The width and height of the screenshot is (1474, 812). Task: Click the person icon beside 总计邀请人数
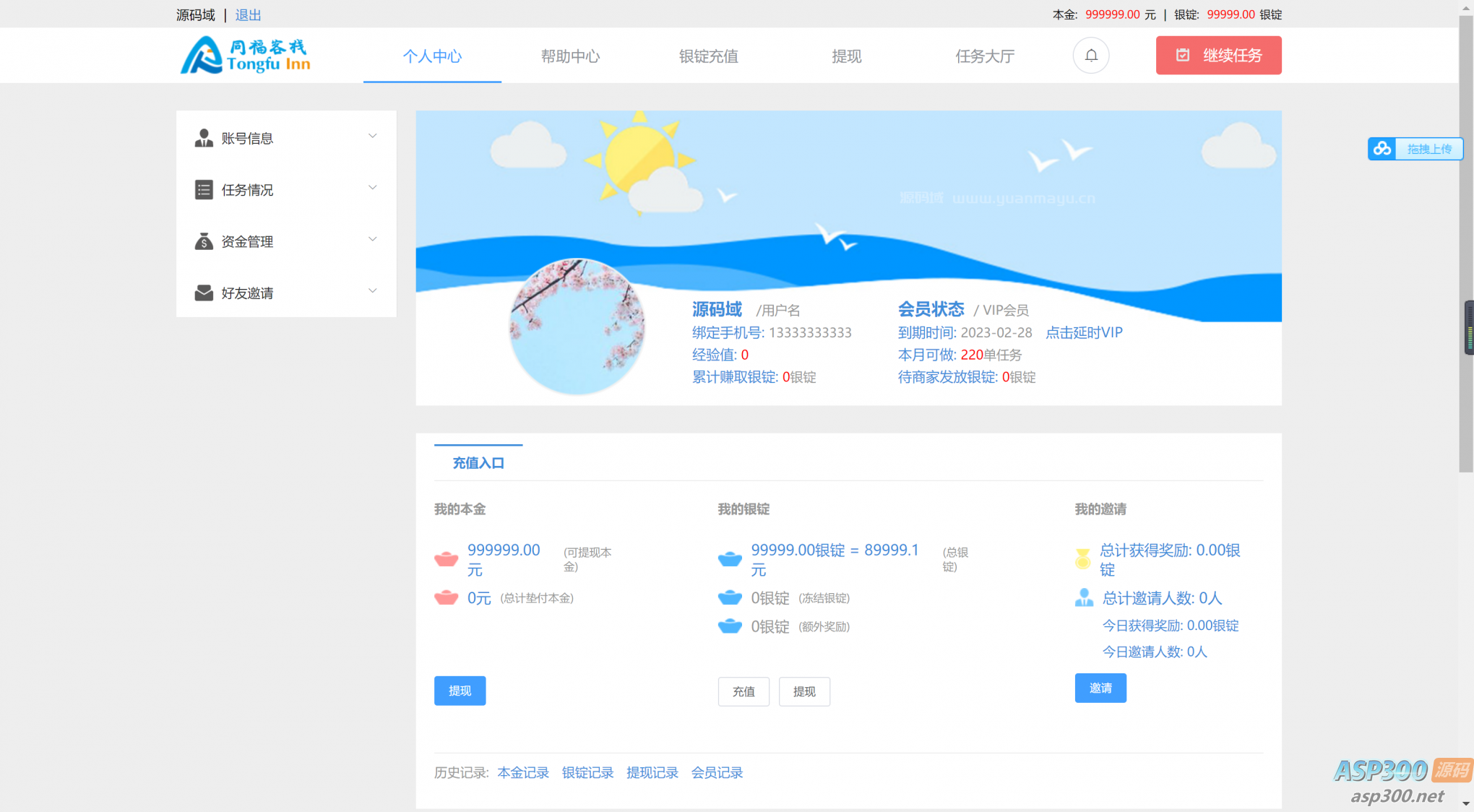(1083, 597)
